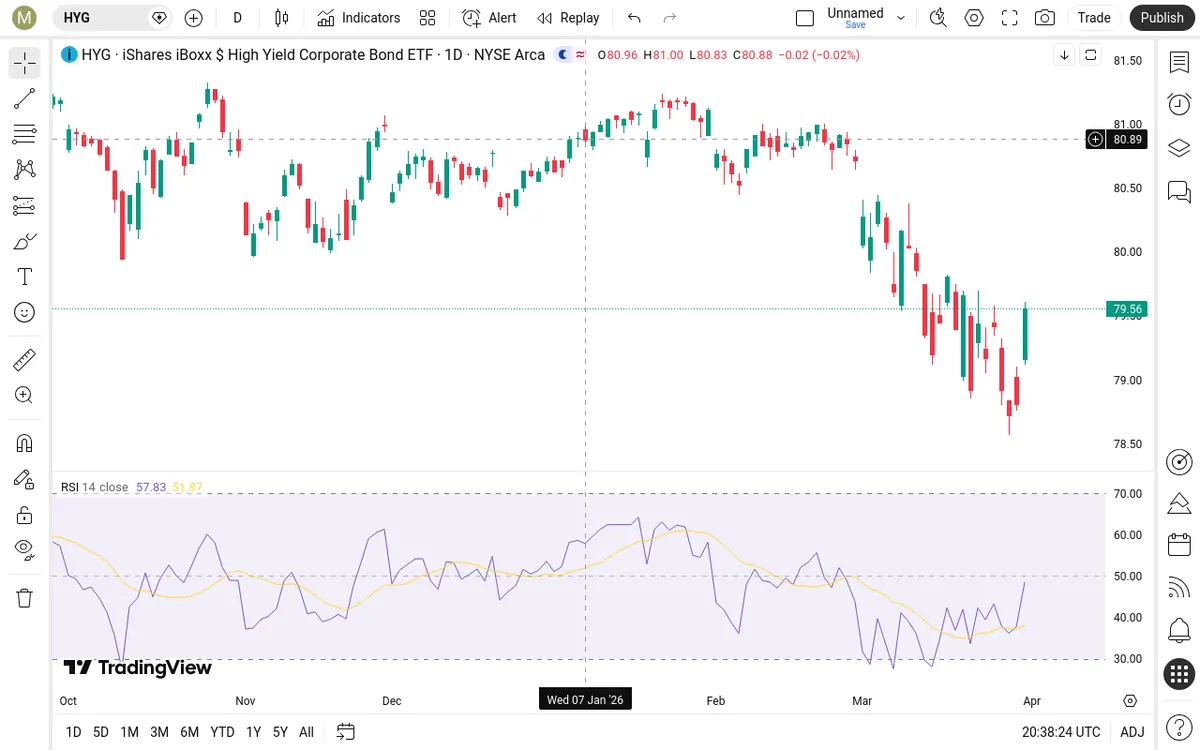Open the object tree layers panel
Viewport: 1200px width, 750px height.
[1179, 148]
